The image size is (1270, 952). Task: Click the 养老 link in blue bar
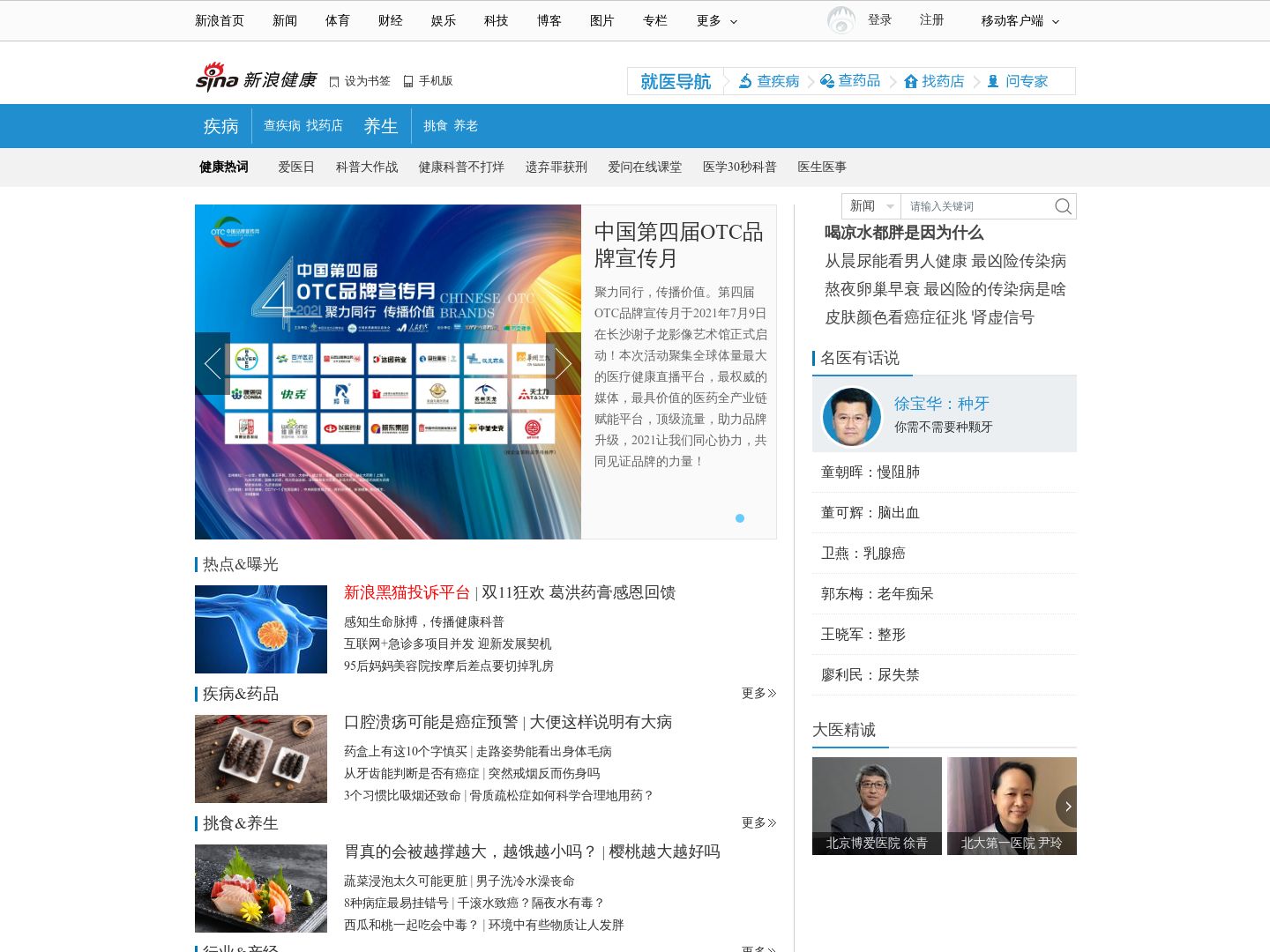click(x=466, y=126)
